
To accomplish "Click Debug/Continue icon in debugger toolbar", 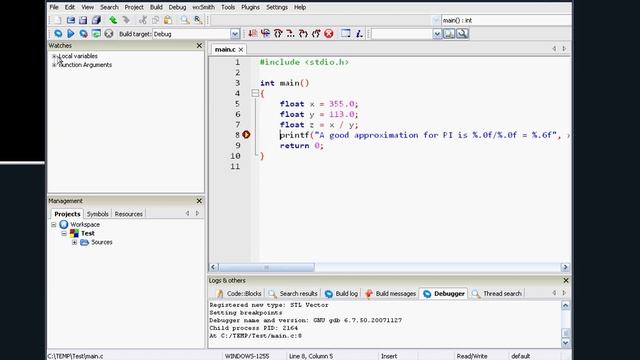I will [253, 33].
